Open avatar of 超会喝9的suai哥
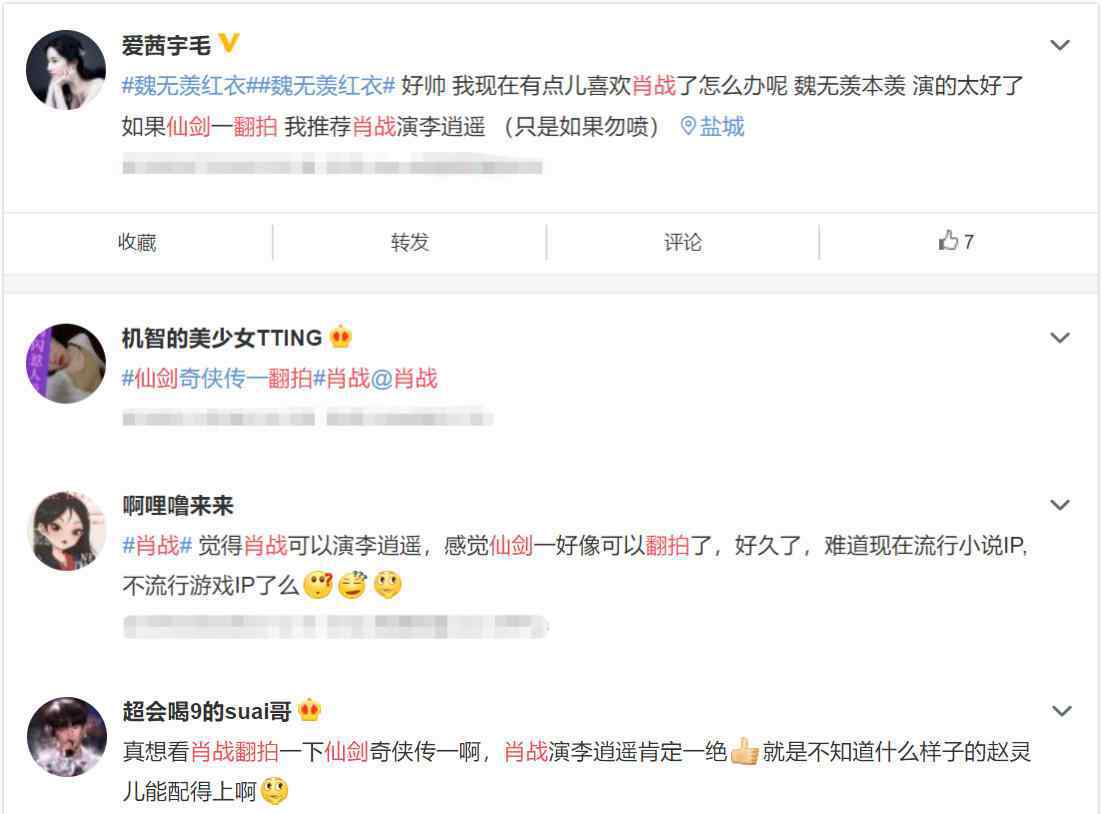The height and width of the screenshot is (814, 1102). point(67,736)
